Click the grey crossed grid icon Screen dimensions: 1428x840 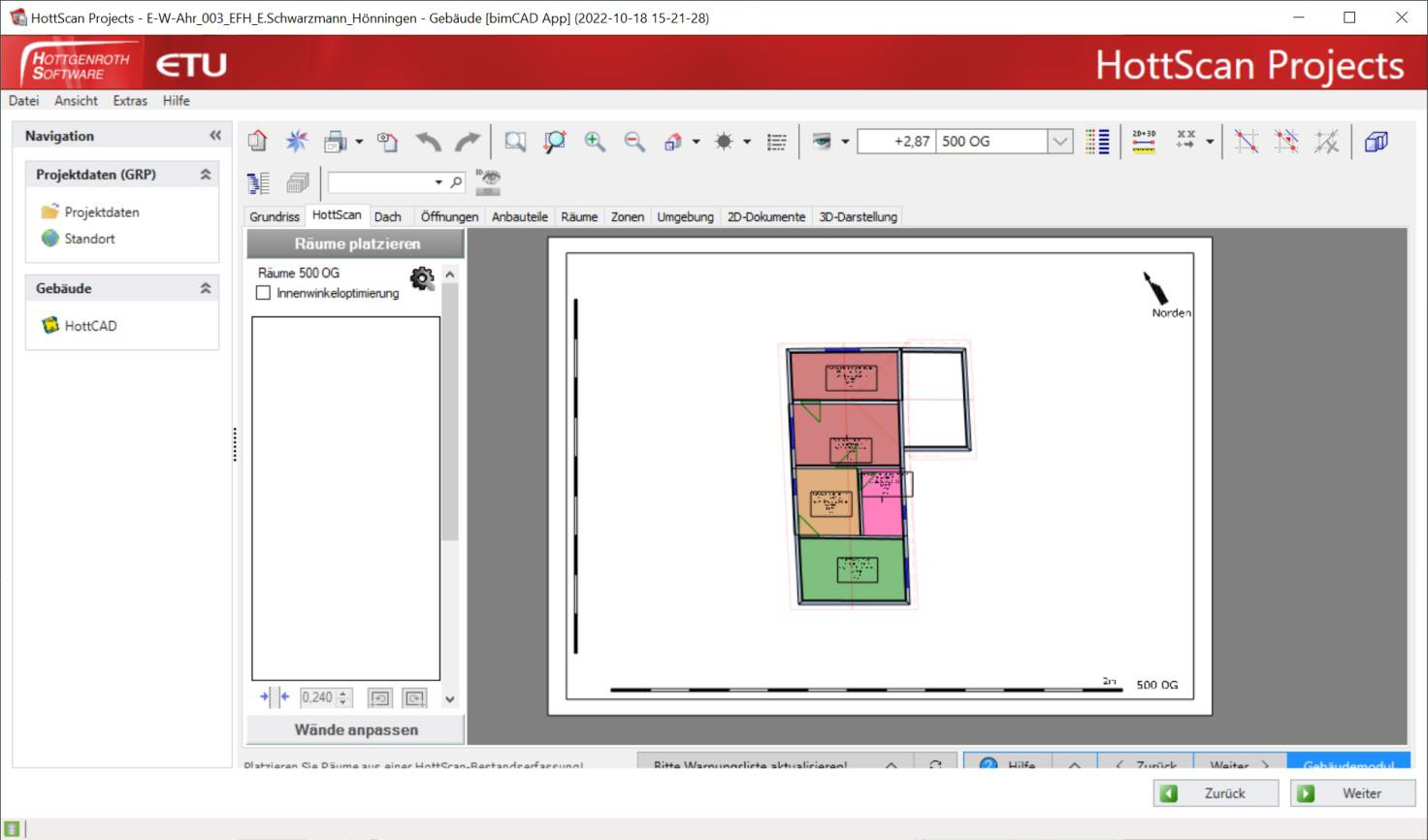tap(1326, 142)
